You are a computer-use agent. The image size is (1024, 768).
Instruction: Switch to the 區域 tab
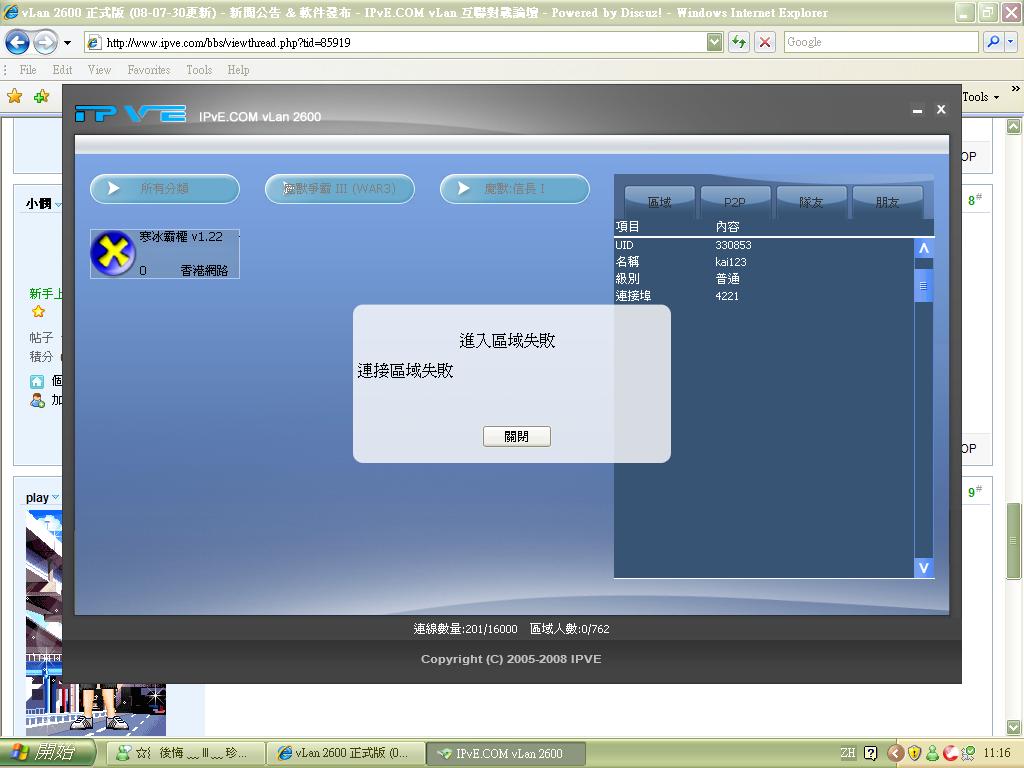point(660,202)
